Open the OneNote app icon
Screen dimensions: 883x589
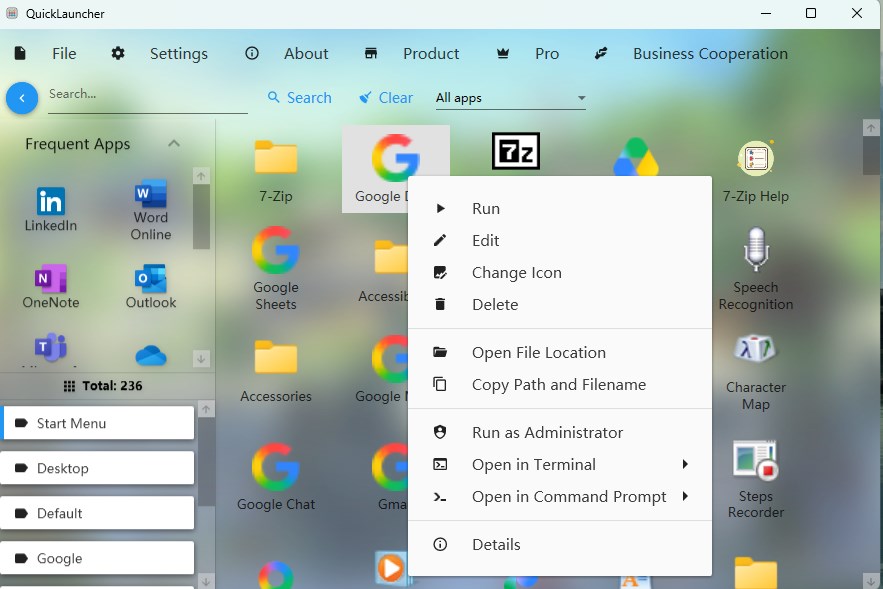coord(51,286)
